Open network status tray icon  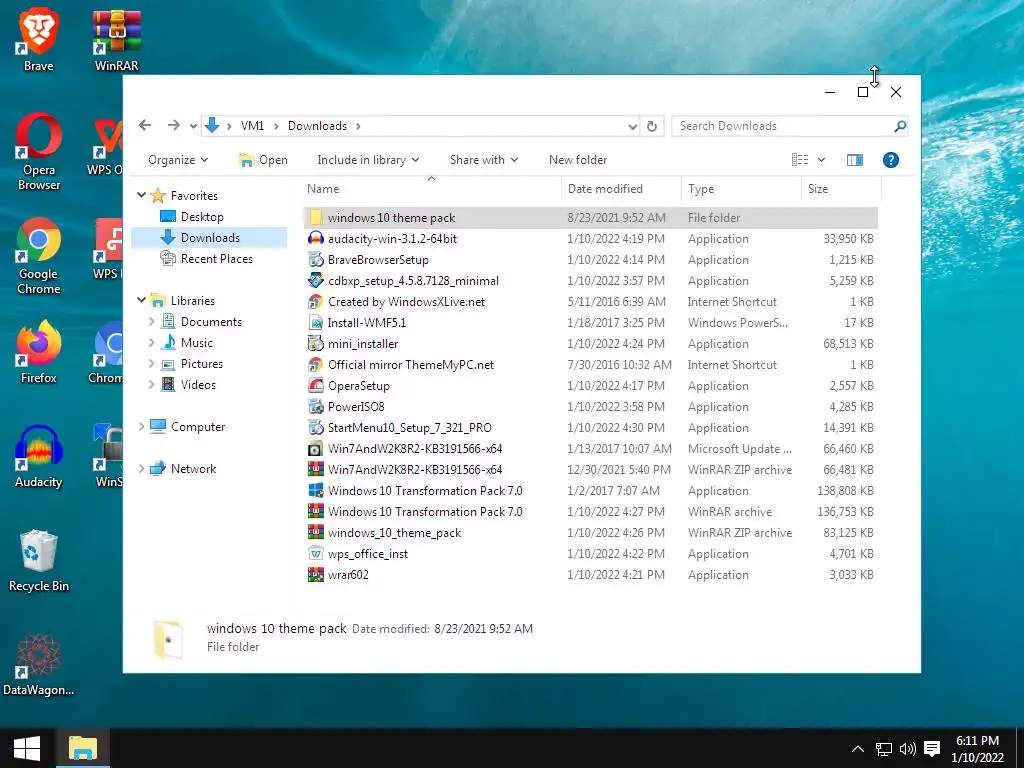tap(884, 749)
